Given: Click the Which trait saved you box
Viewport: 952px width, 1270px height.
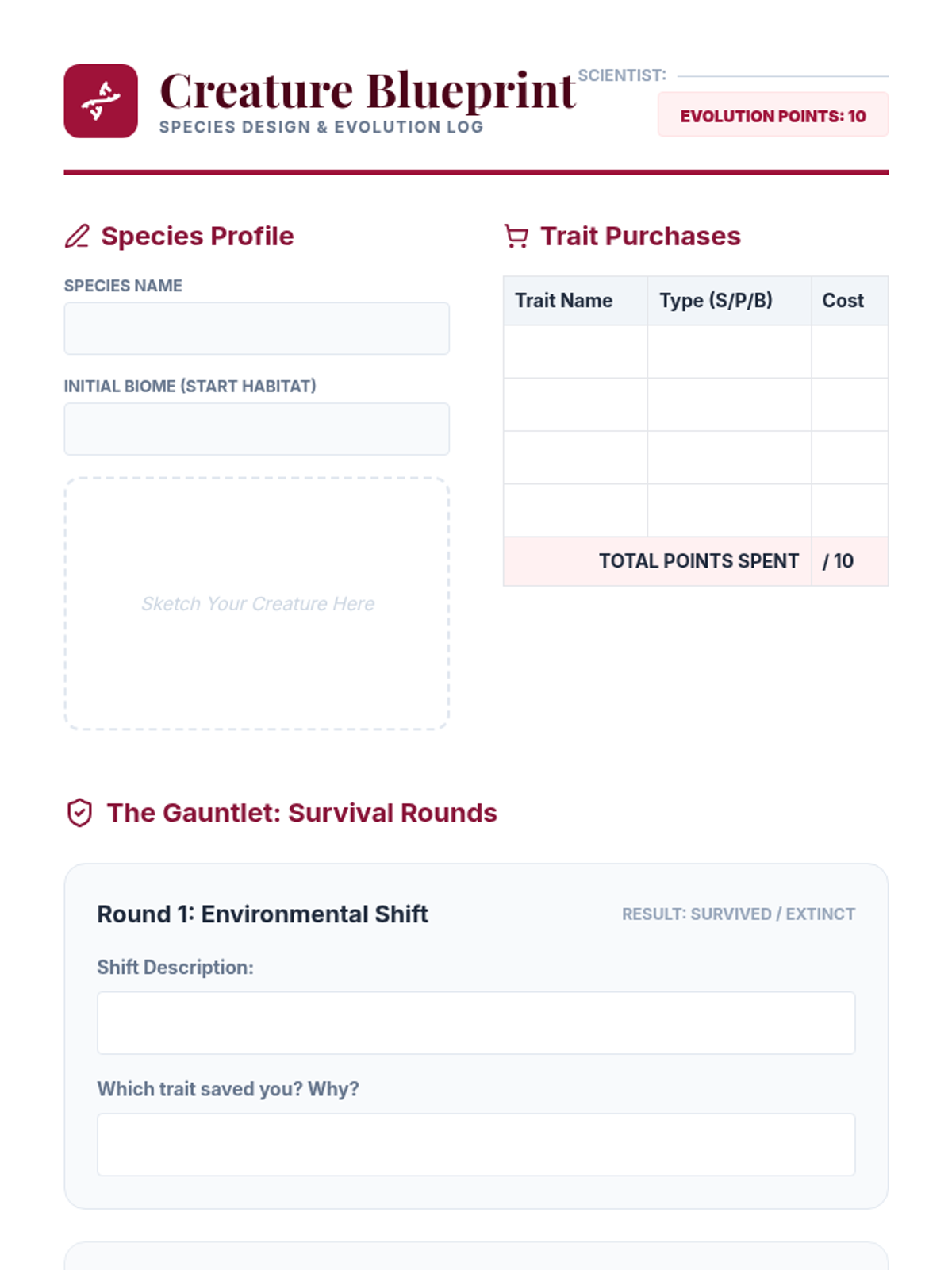Looking at the screenshot, I should 476,1145.
